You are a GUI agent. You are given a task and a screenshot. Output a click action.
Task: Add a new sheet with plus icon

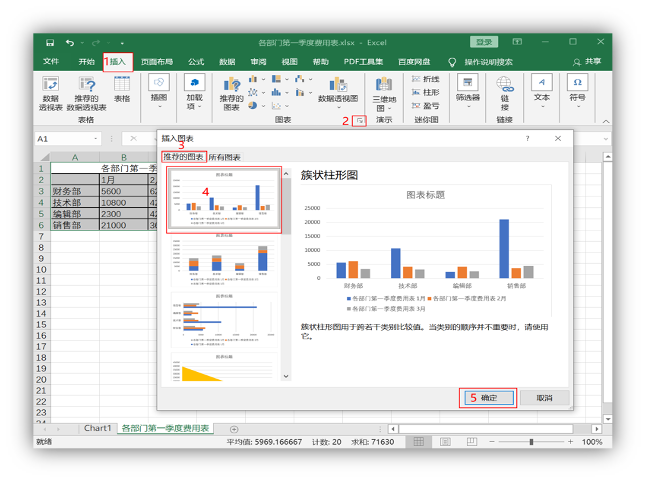pos(234,429)
